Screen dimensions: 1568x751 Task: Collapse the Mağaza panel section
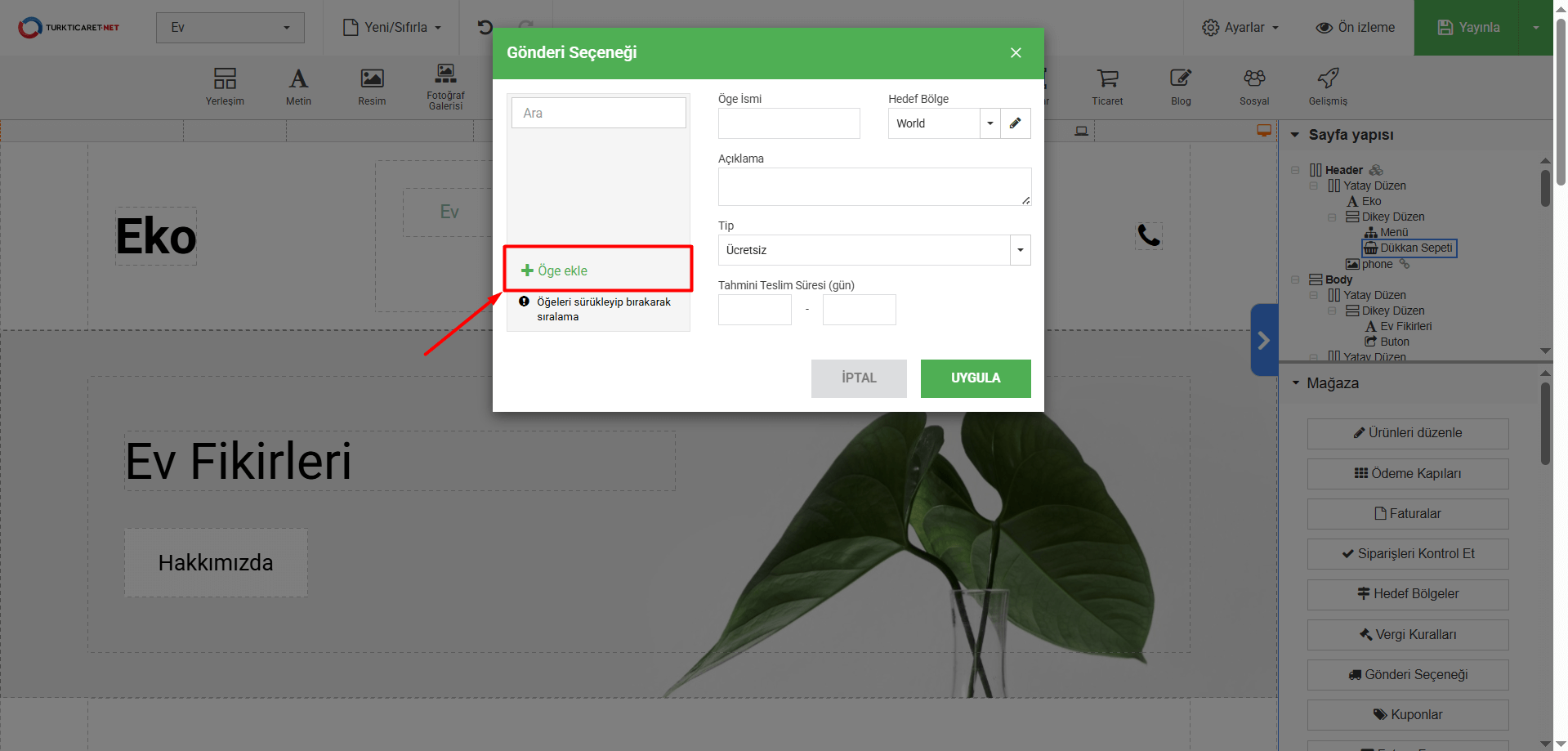click(x=1295, y=383)
